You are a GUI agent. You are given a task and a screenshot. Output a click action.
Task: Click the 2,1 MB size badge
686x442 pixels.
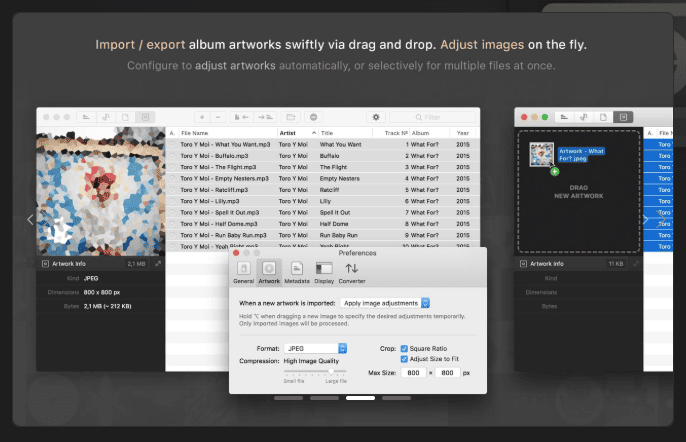[x=136, y=263]
